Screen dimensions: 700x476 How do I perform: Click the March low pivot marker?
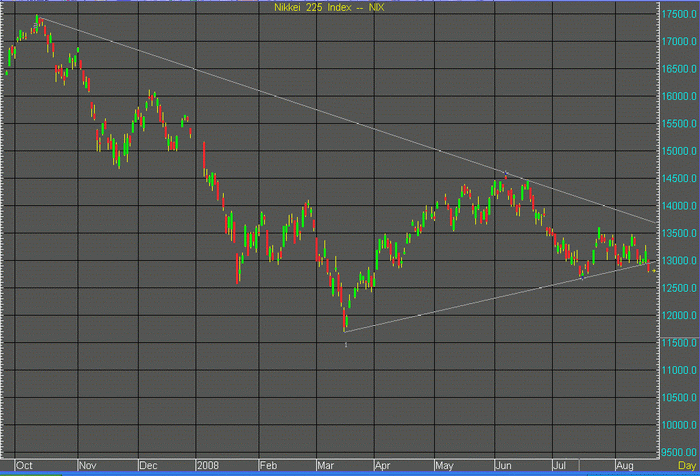pos(346,345)
